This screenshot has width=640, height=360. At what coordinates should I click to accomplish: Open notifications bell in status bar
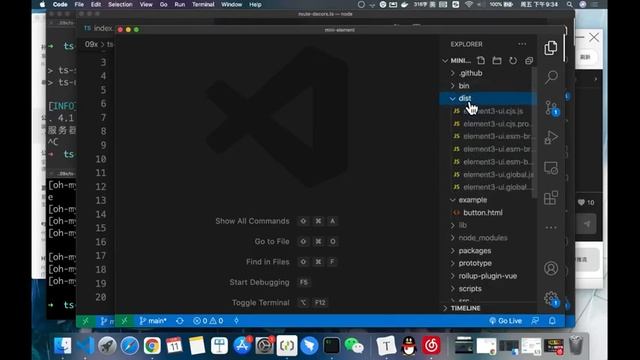coord(552,321)
